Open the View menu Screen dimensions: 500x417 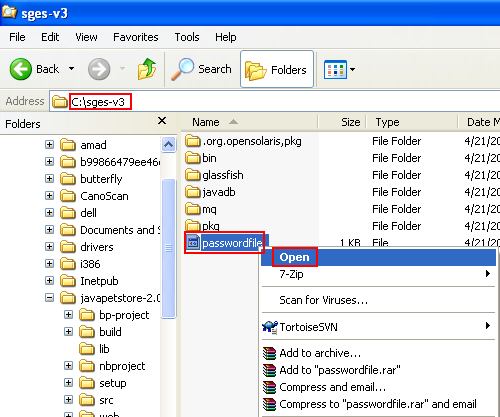[86, 37]
